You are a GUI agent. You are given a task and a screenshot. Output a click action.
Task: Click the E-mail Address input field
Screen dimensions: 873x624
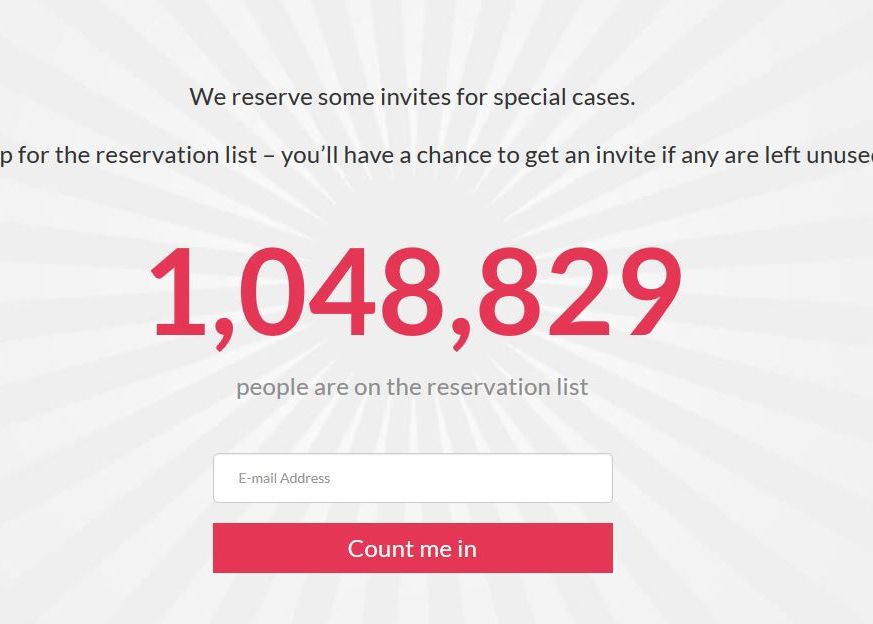[x=412, y=478]
